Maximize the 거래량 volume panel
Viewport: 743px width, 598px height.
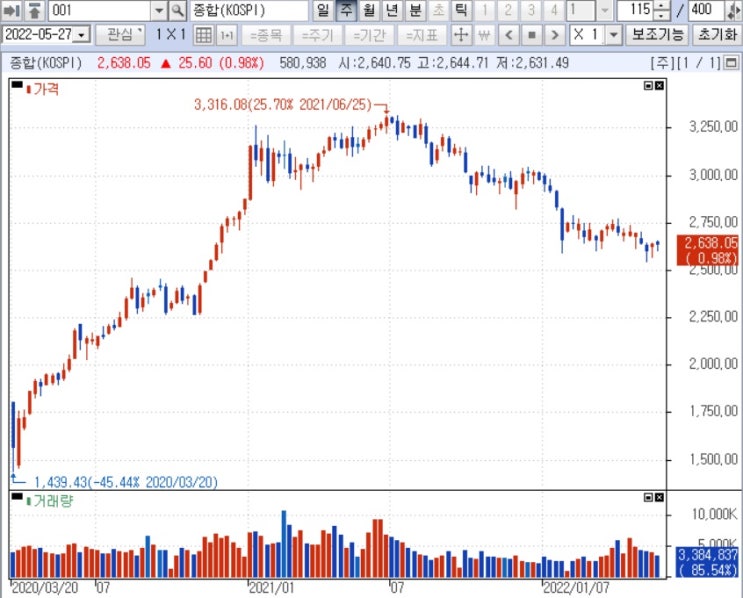649,497
